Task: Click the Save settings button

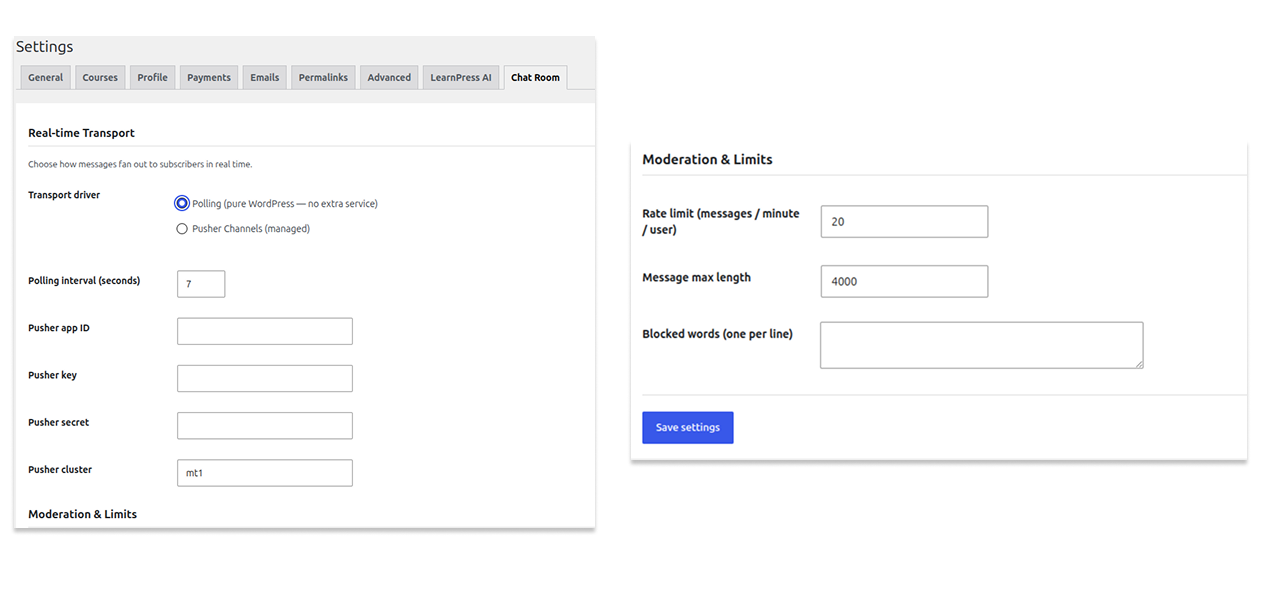Action: tap(688, 428)
